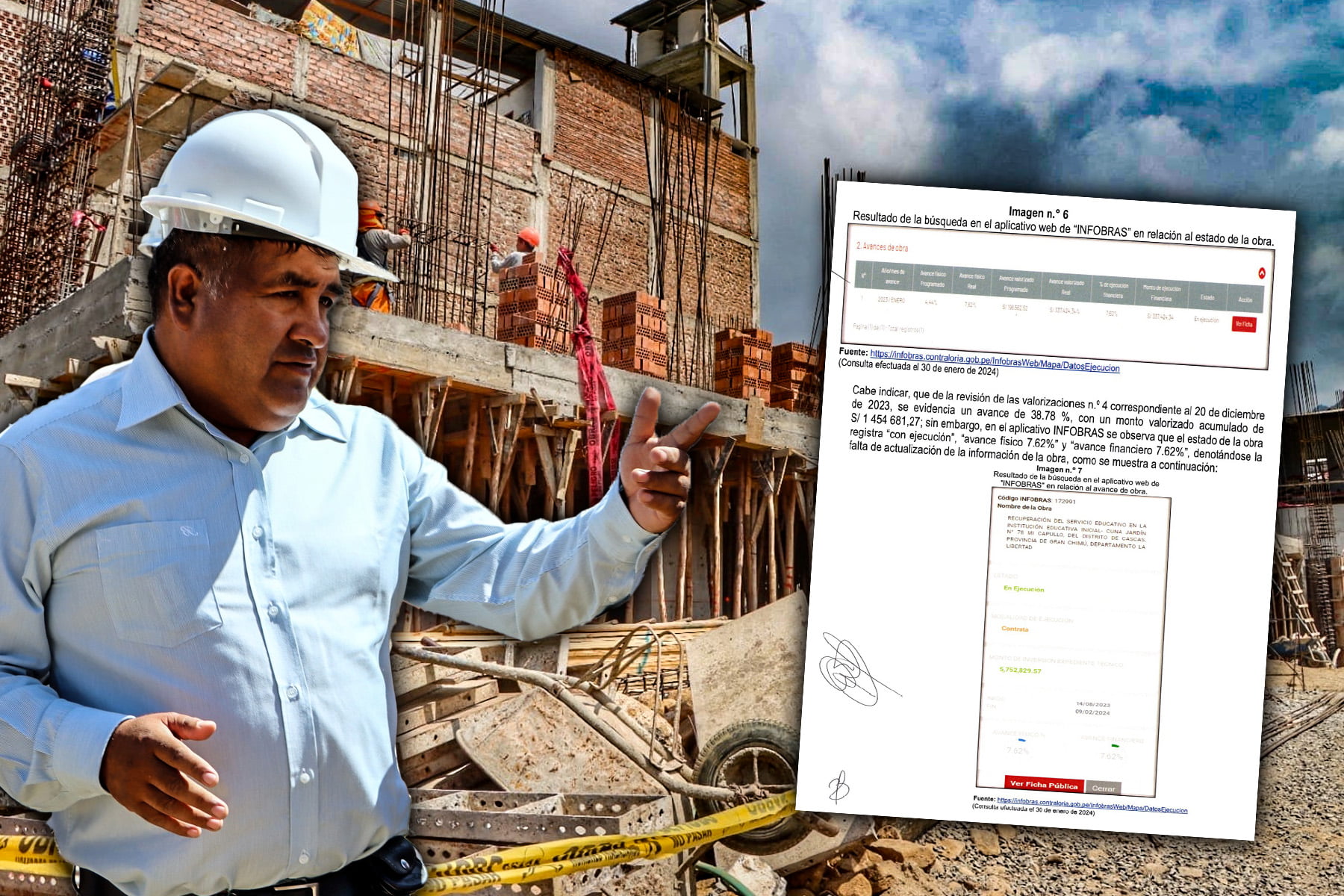The width and height of the screenshot is (1344, 896).
Task: Click the orange 'Contrata' modality text
Action: pyautogui.click(x=1015, y=629)
